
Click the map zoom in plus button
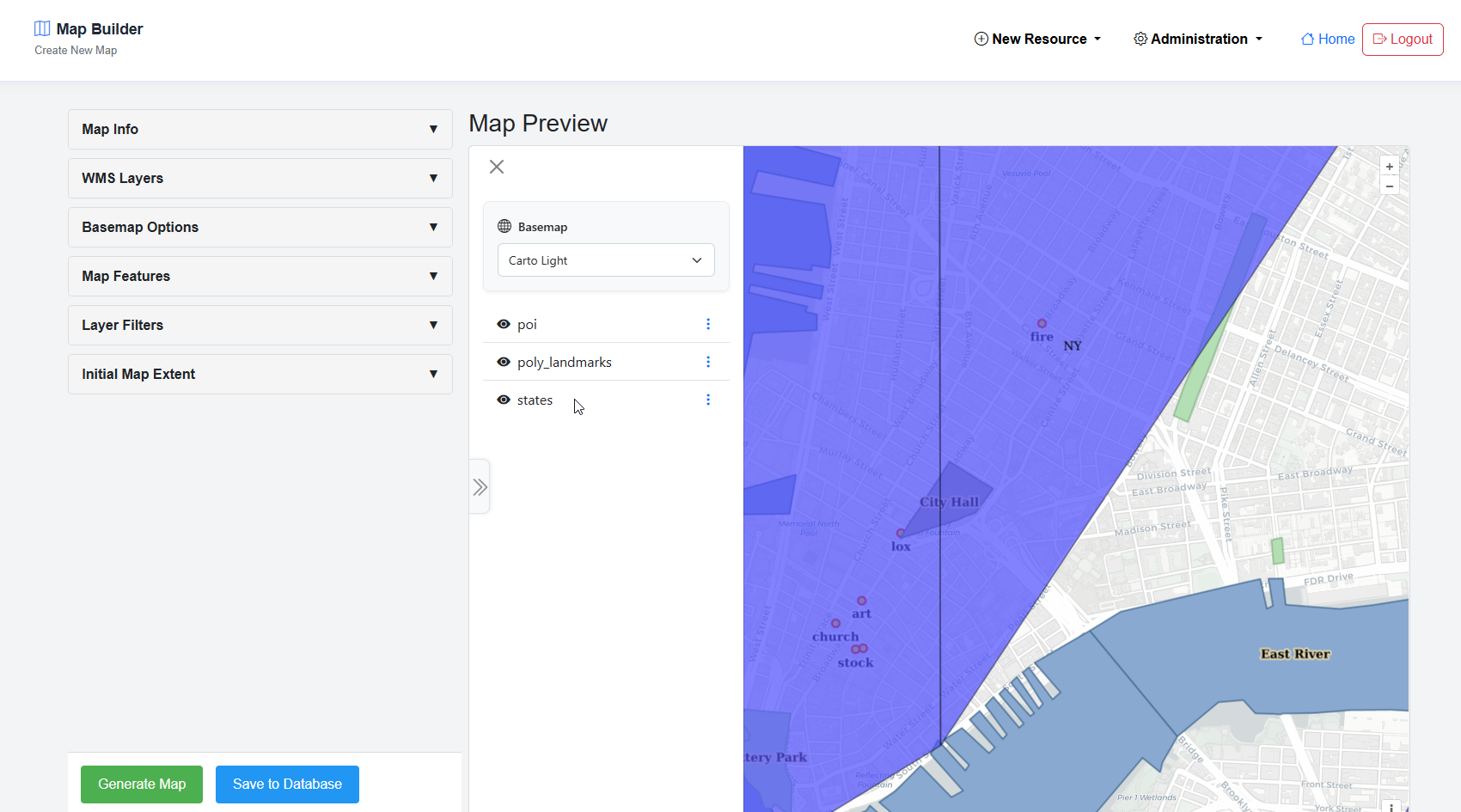click(x=1390, y=167)
